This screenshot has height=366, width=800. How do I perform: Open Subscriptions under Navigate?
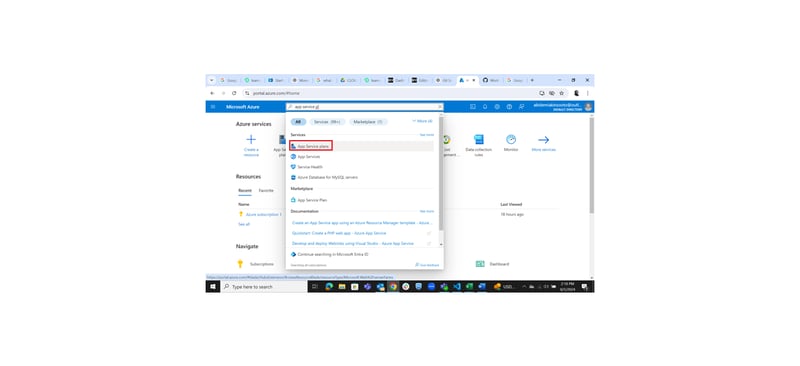261,264
